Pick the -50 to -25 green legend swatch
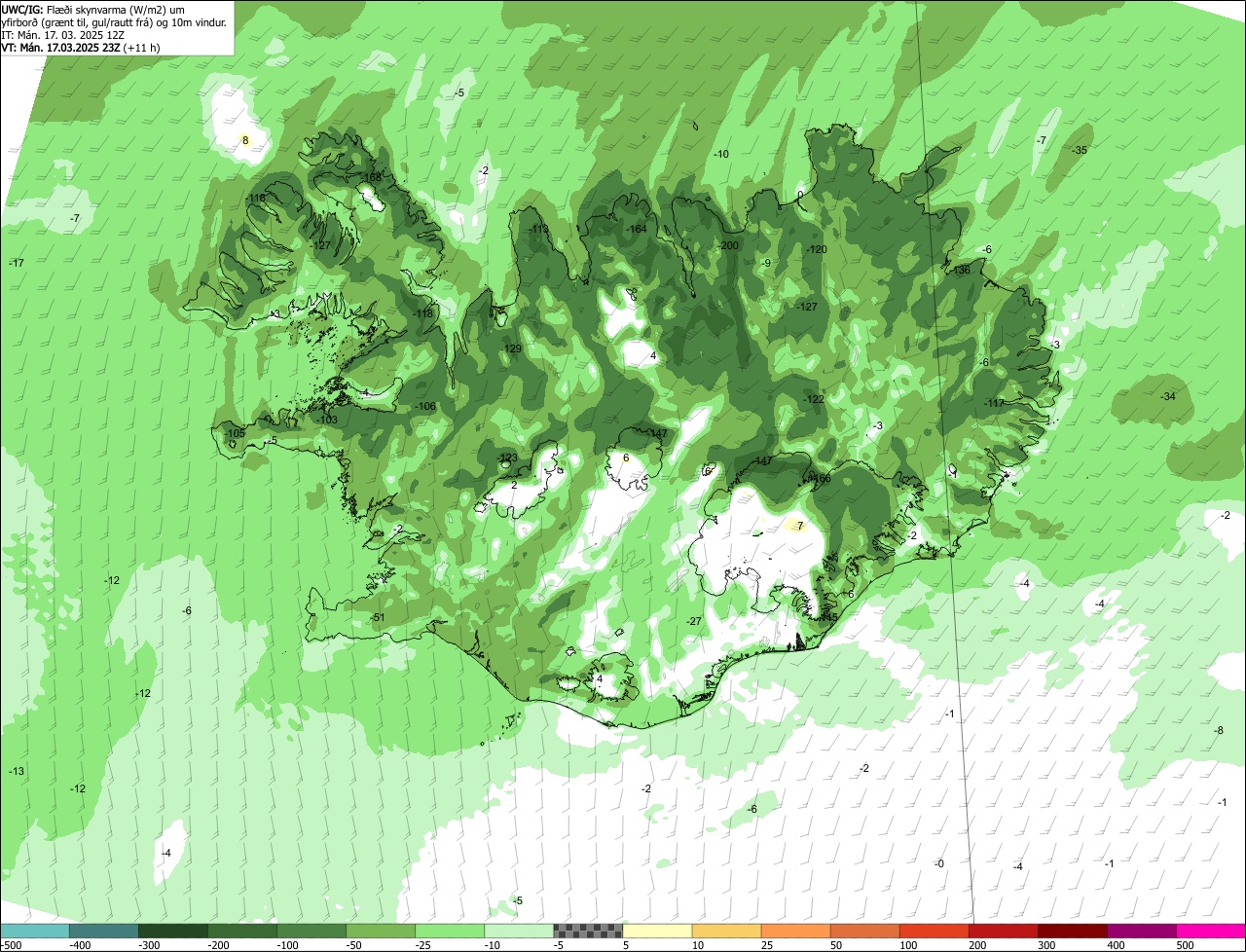Viewport: 1246px width, 952px height. pyautogui.click(x=380, y=931)
